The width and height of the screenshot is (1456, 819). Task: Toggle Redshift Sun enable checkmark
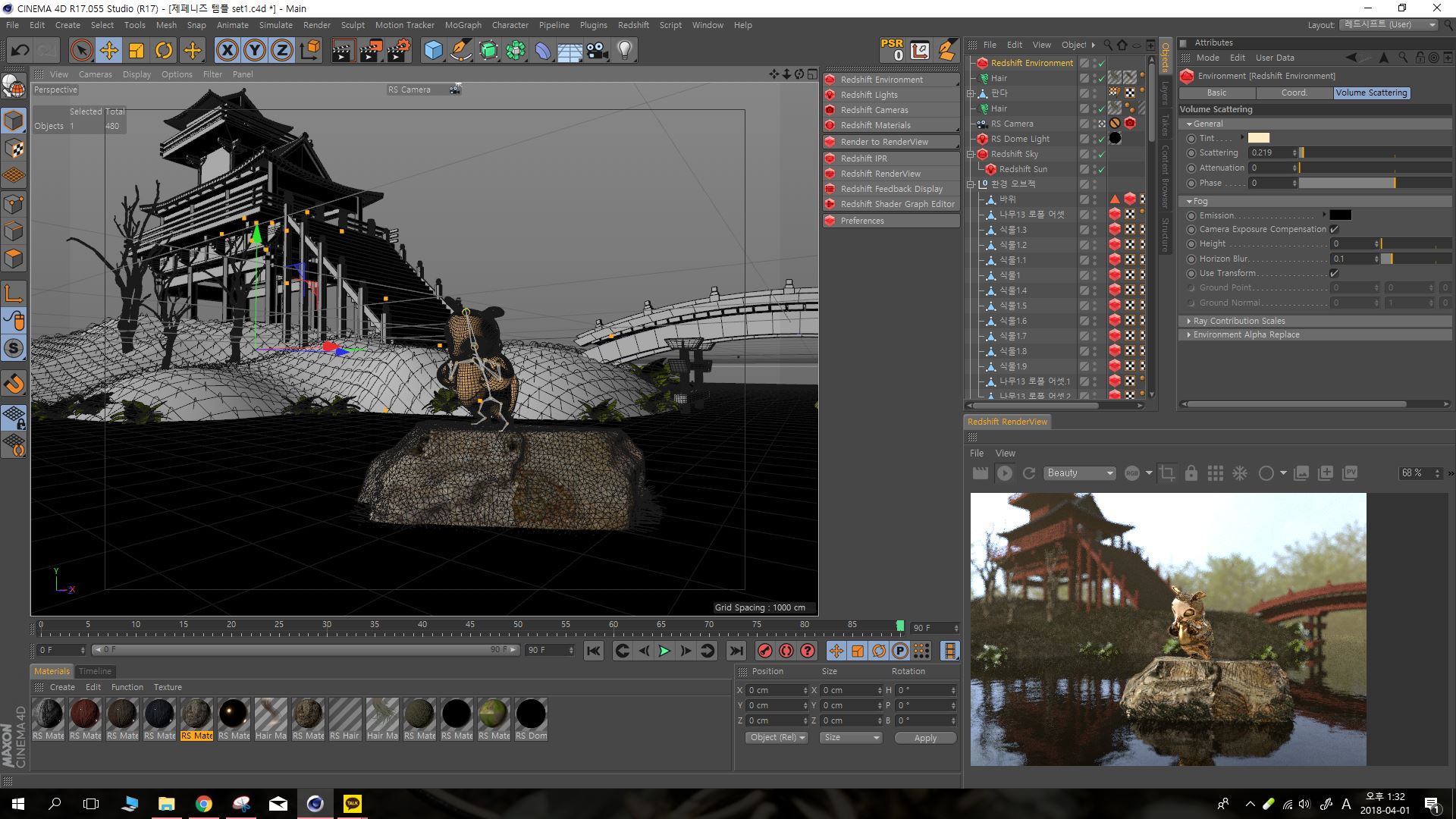(x=1101, y=169)
